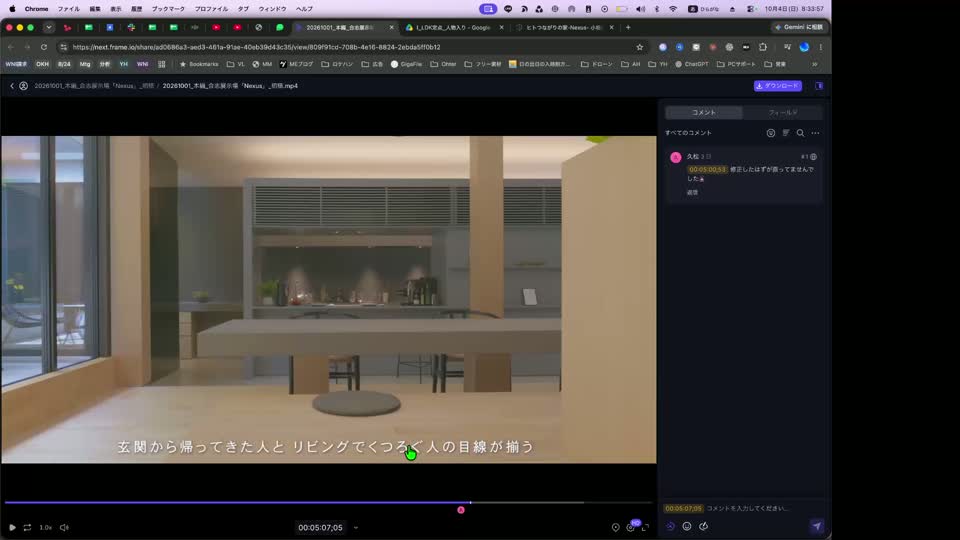The image size is (960, 540).
Task: Show hidden bookmarks chevron
Action: [815, 64]
